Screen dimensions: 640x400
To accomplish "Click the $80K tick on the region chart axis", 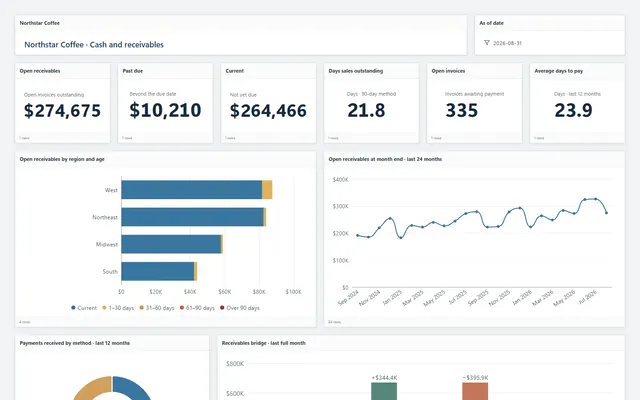I will tap(259, 292).
